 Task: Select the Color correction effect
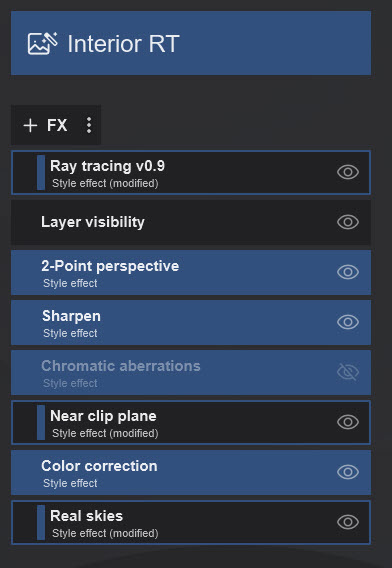coord(191,472)
